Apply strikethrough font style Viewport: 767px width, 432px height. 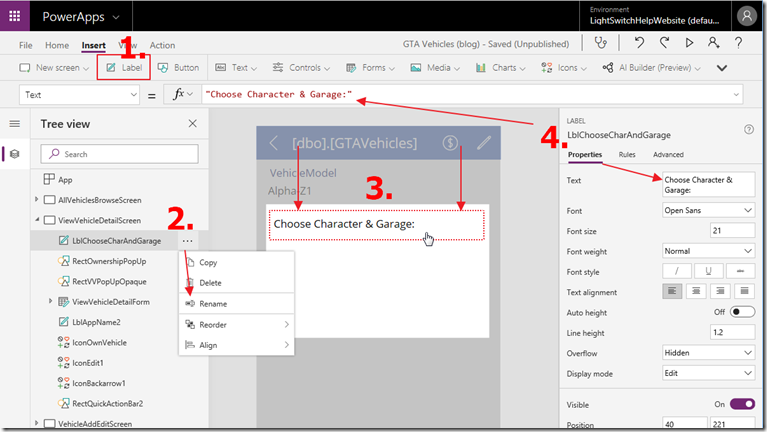point(740,271)
